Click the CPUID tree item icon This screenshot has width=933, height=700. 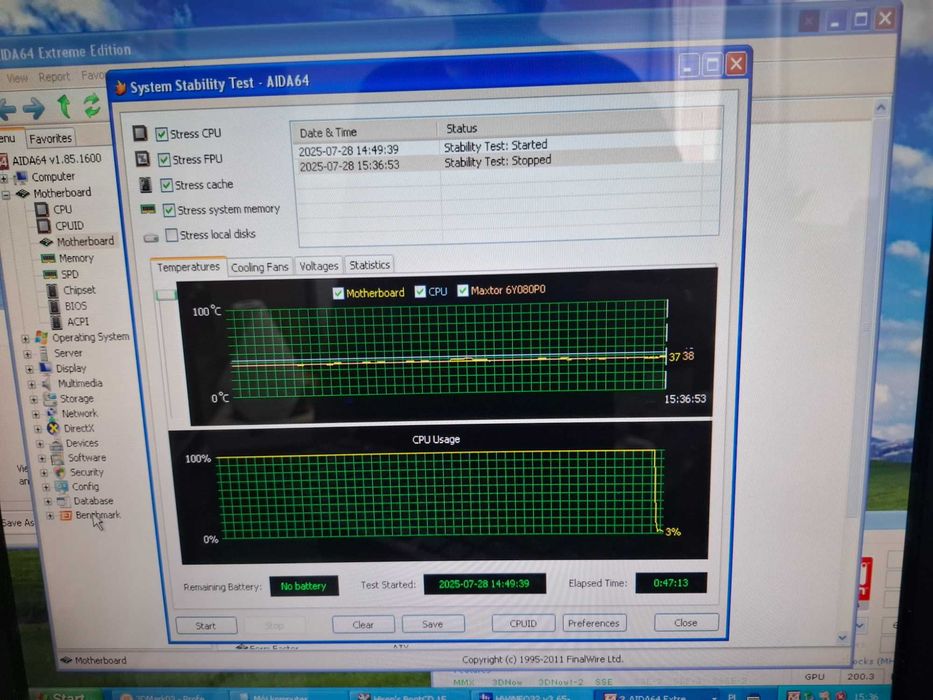43,226
